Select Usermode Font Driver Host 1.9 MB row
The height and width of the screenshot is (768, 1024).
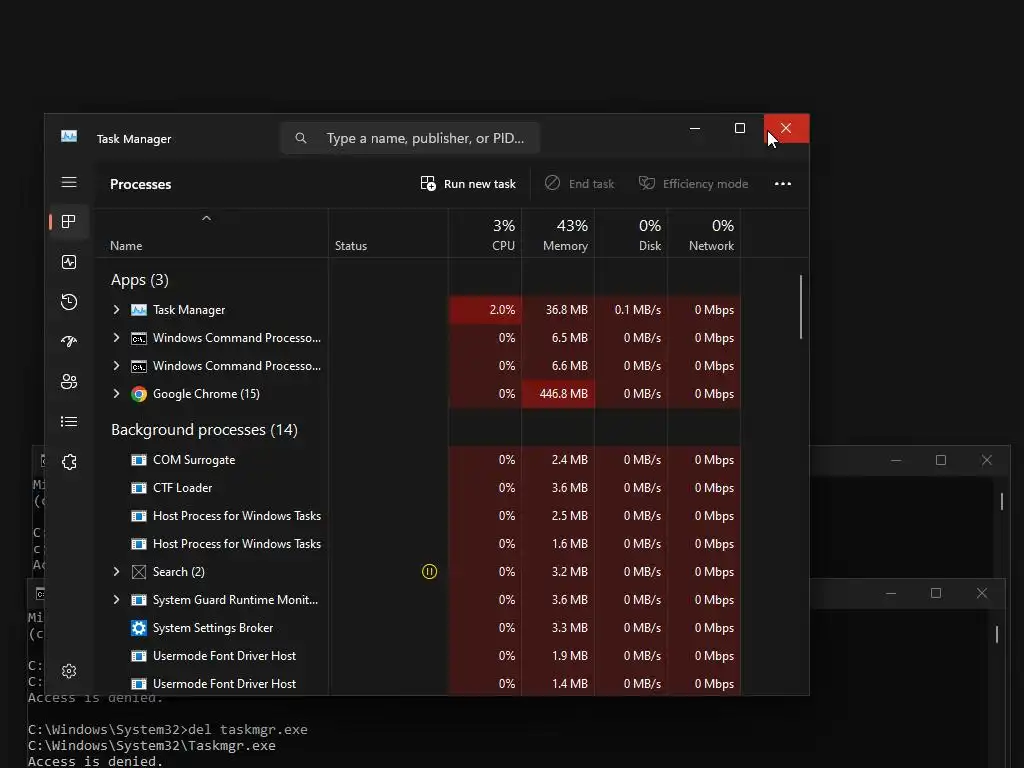tap(418, 656)
